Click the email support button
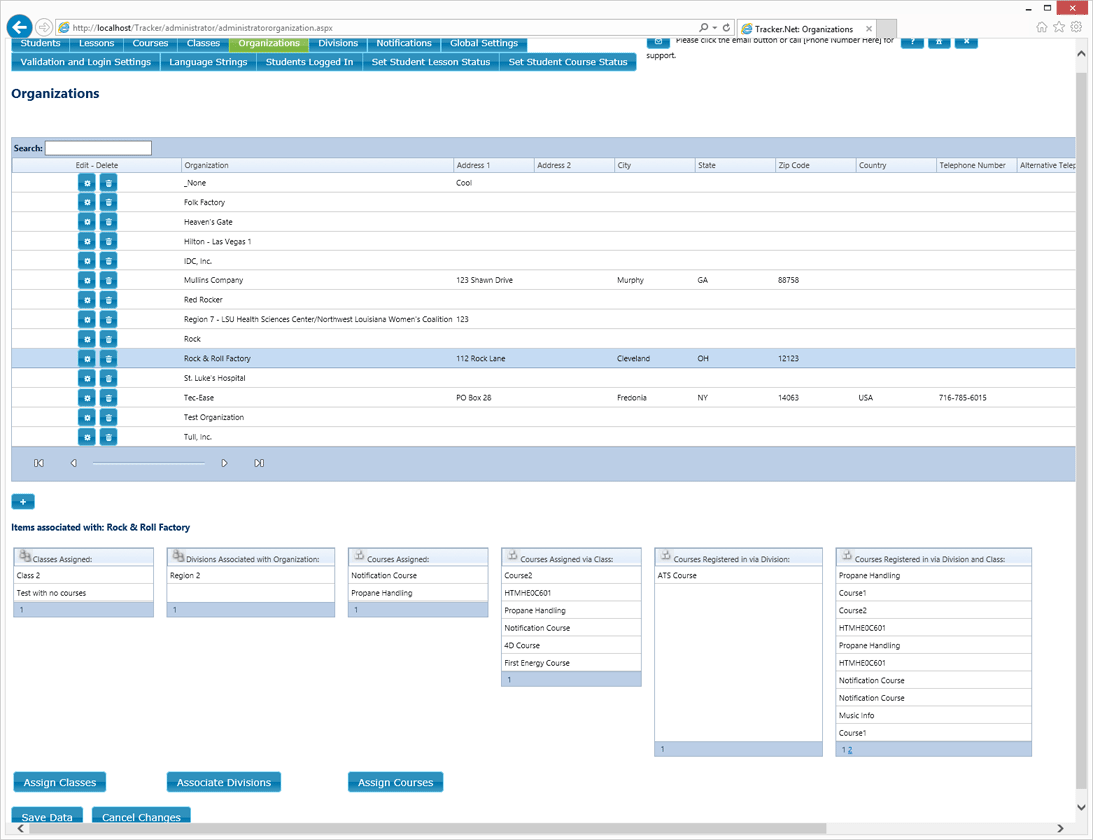 [x=658, y=42]
